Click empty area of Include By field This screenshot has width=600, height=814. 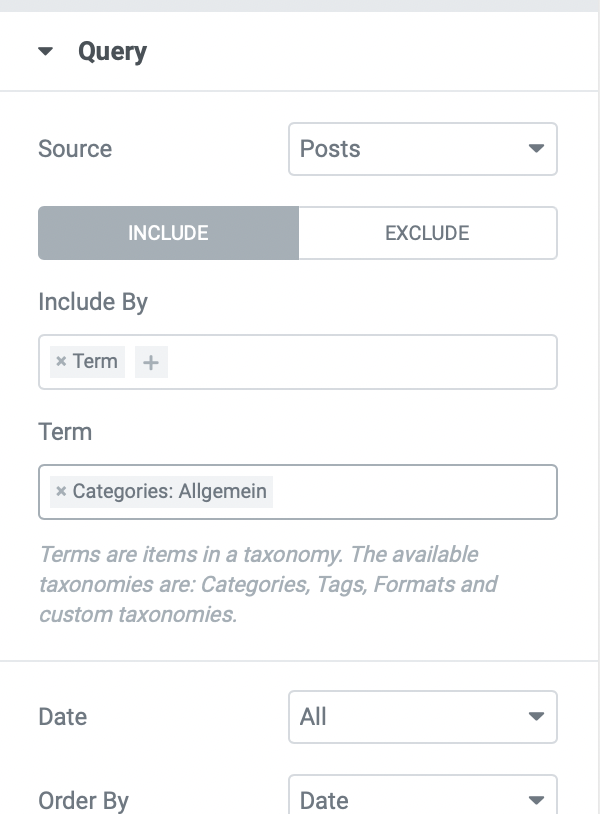click(x=362, y=362)
